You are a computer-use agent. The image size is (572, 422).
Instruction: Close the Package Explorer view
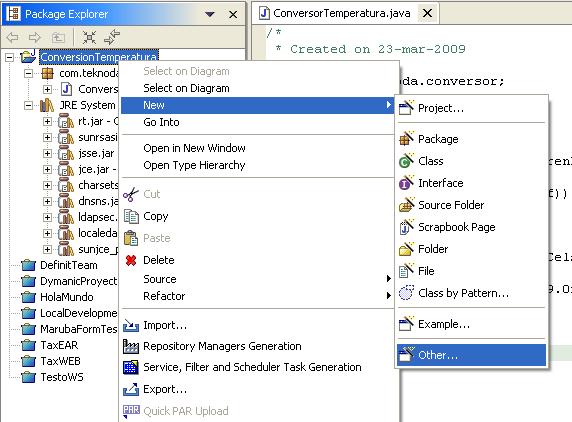(233, 15)
